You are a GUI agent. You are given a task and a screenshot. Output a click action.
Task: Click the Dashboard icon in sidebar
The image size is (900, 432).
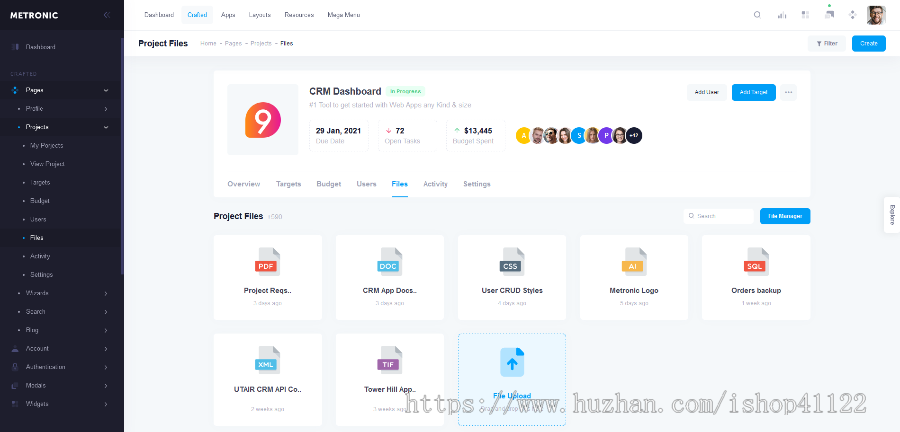coord(15,47)
